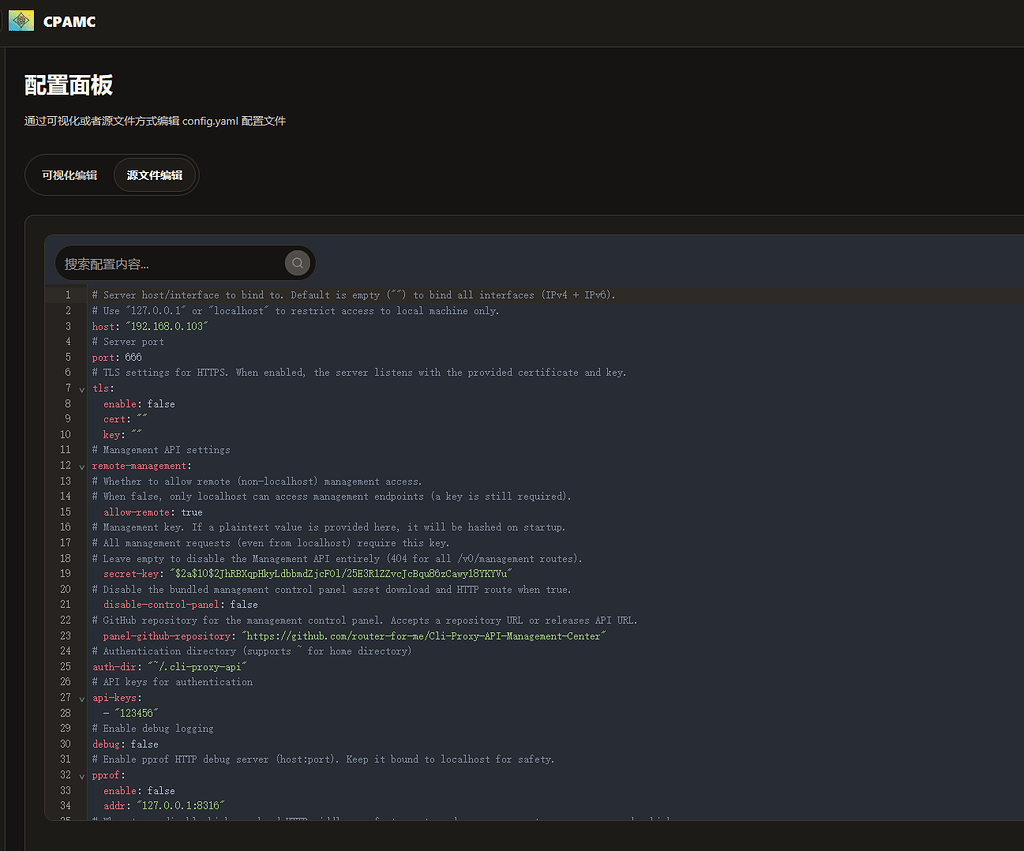Click the CPAMC title text

click(69, 22)
